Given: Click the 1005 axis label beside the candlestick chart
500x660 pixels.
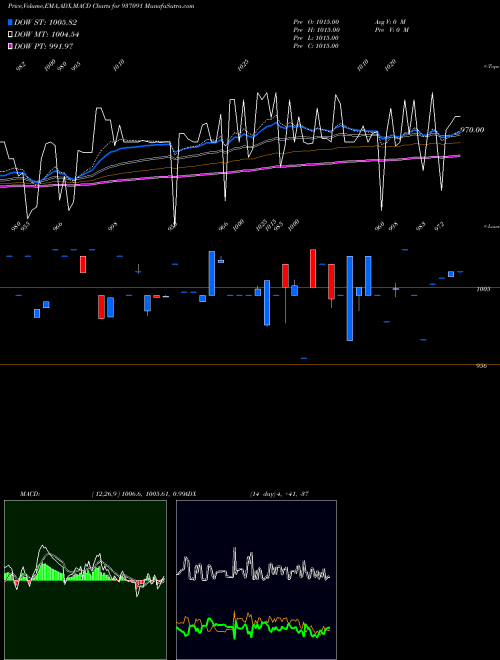Looking at the screenshot, I should click(483, 289).
